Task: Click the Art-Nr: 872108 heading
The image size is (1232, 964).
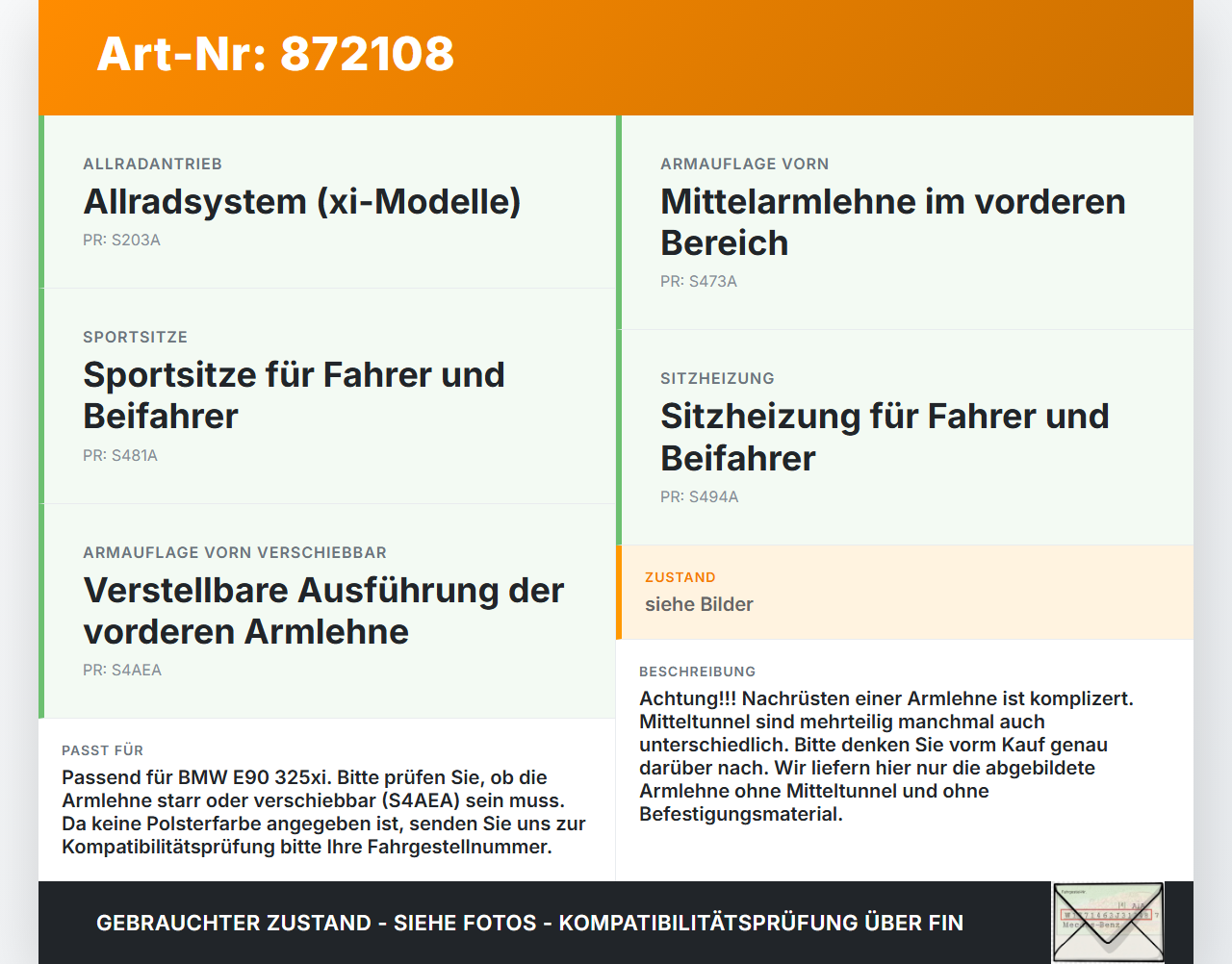Action: coord(275,54)
